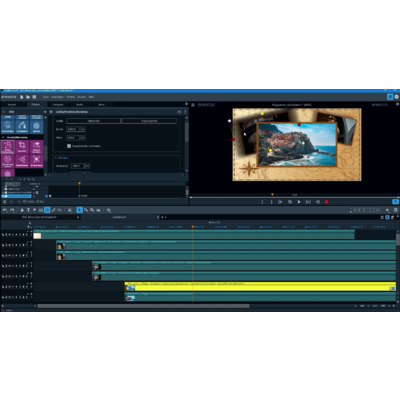The width and height of the screenshot is (400, 400).
Task: Open the second menu item in the menu bar
Action: (58, 97)
